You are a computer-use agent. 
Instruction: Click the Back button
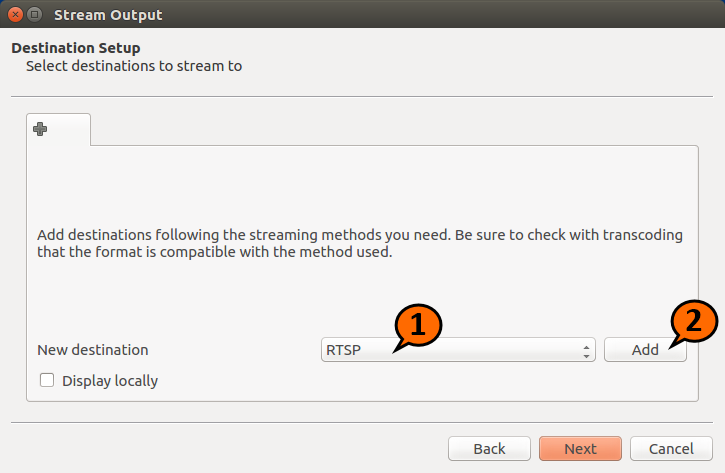click(x=489, y=449)
